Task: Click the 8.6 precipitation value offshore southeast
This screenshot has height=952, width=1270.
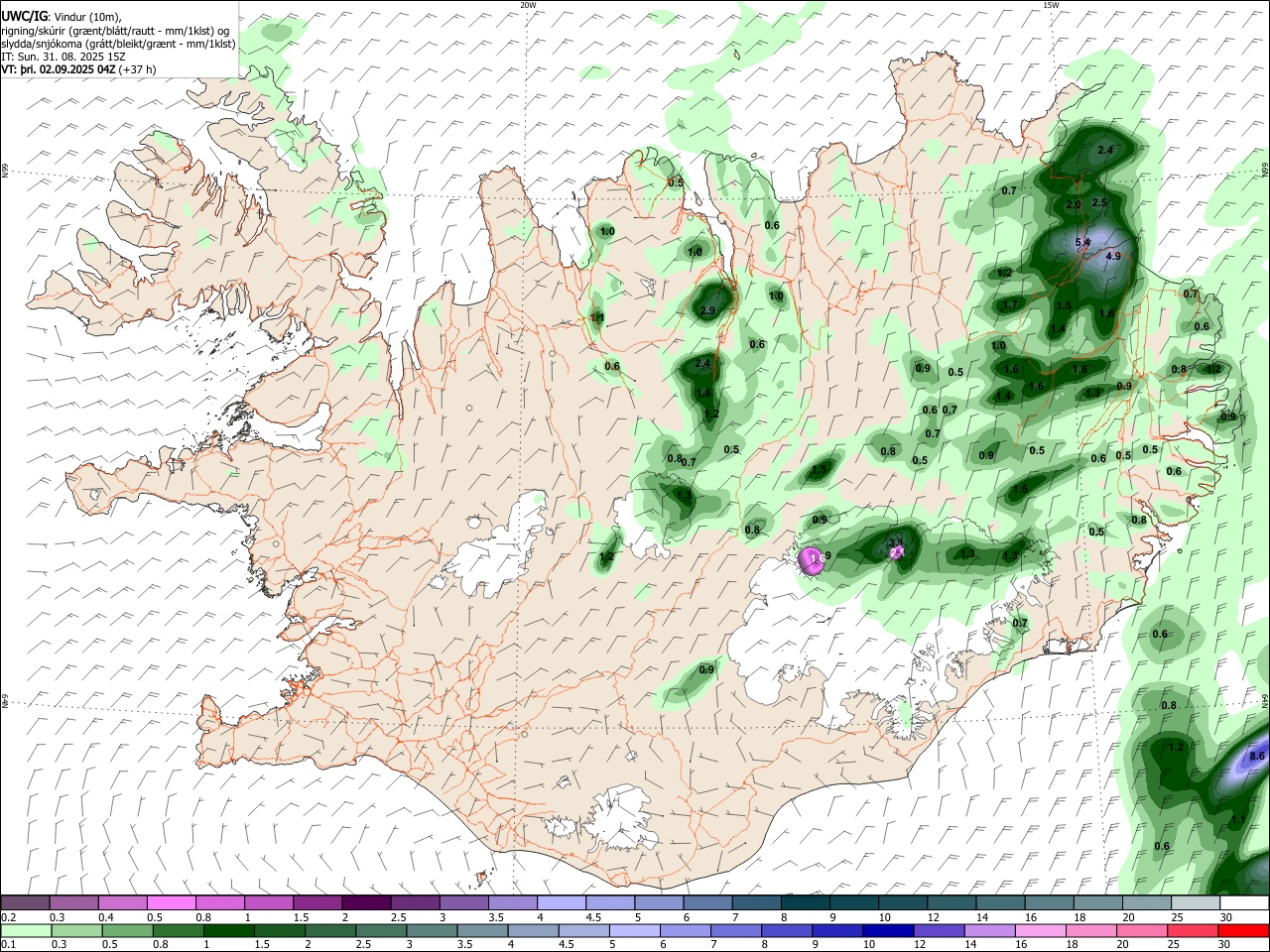Action: point(1257,756)
